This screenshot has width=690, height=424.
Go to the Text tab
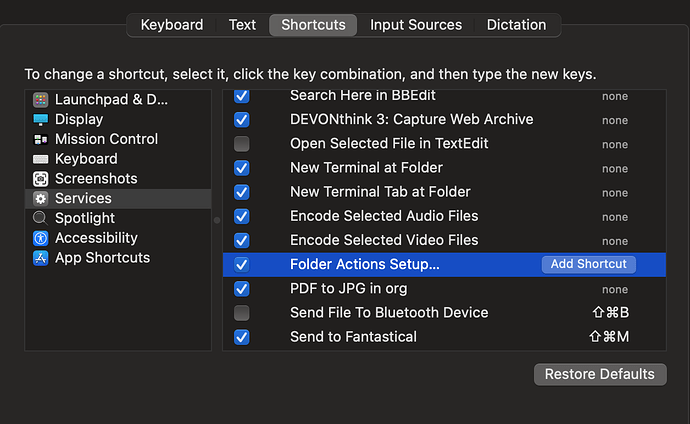[242, 25]
